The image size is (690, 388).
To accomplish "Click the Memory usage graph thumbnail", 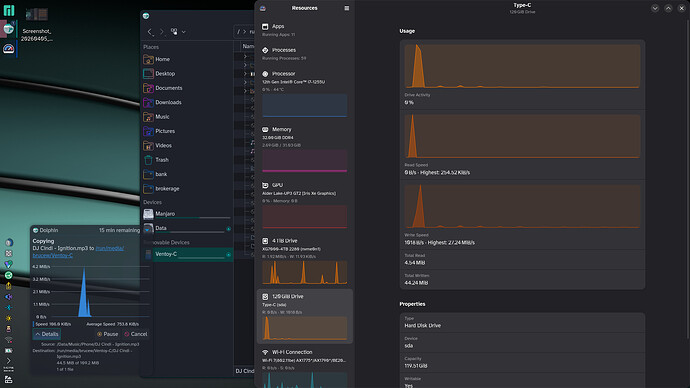I will point(304,161).
